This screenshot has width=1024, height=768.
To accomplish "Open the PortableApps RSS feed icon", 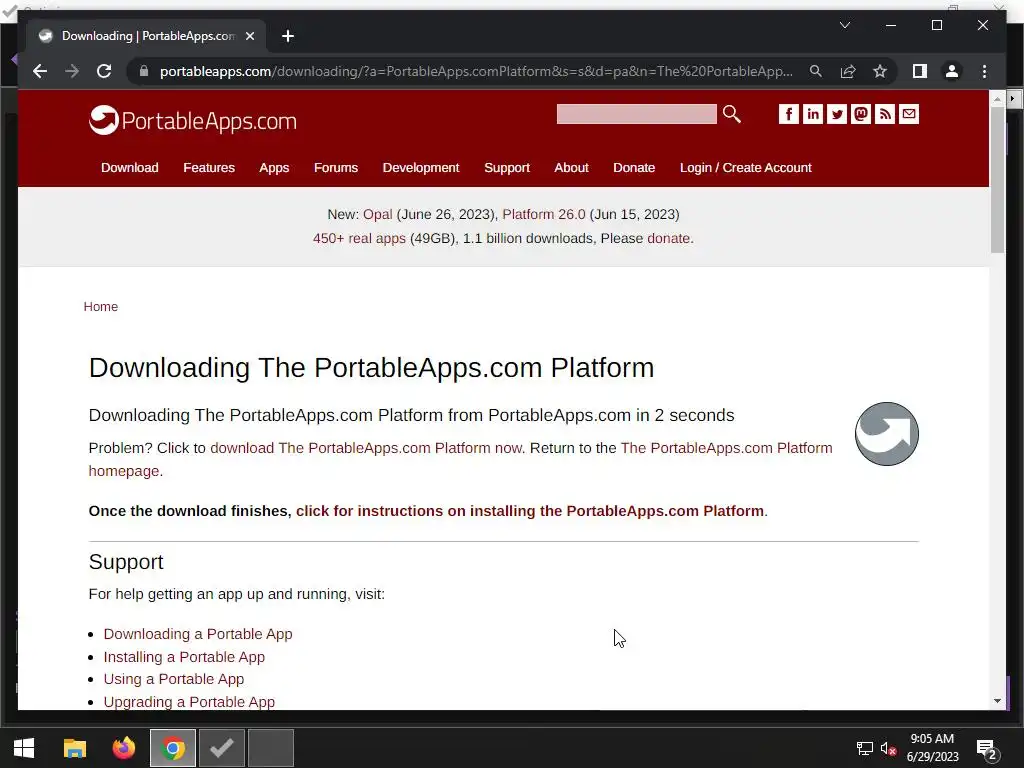I will (885, 114).
